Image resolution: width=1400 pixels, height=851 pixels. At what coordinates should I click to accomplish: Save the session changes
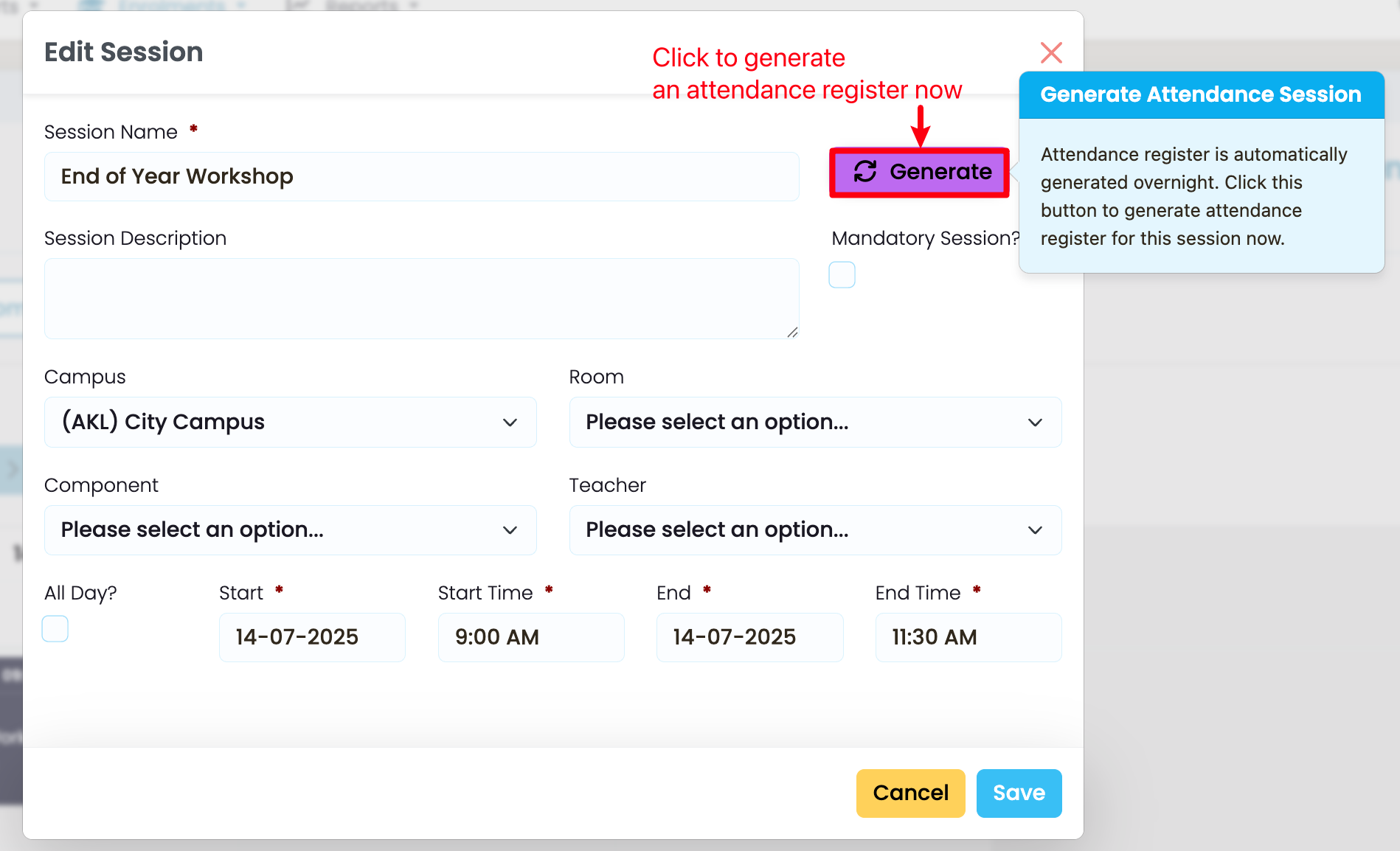click(x=1019, y=793)
